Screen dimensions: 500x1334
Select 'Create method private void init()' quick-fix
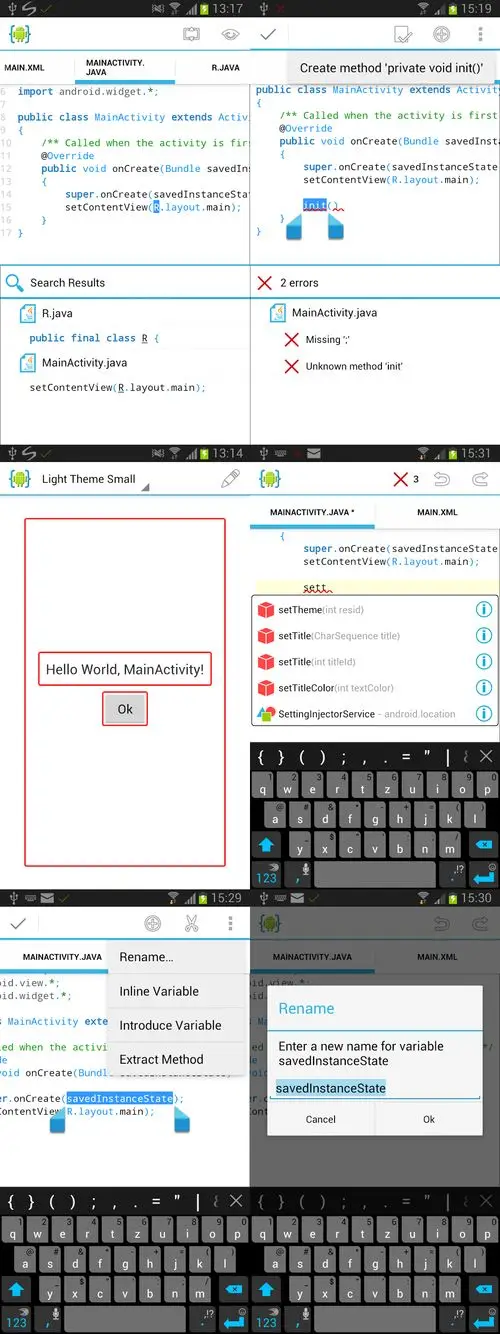coord(392,68)
